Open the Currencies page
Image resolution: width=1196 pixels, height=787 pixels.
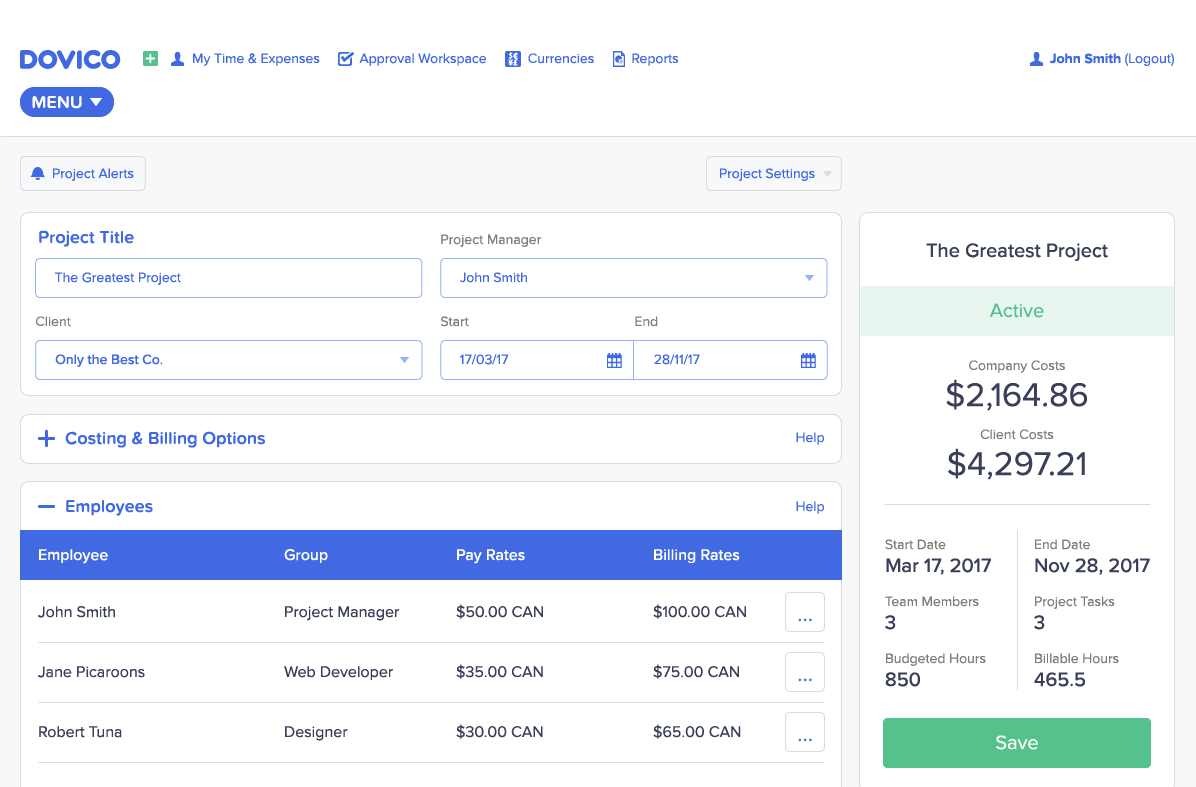(x=560, y=59)
